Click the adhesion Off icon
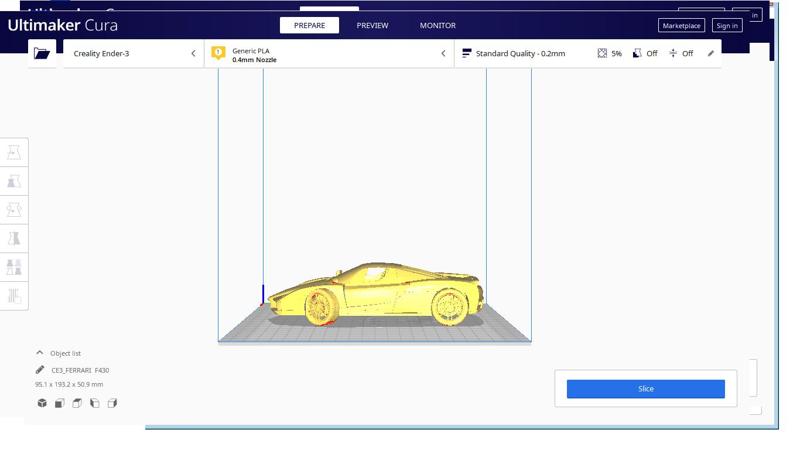The height and width of the screenshot is (450, 800). coord(673,53)
